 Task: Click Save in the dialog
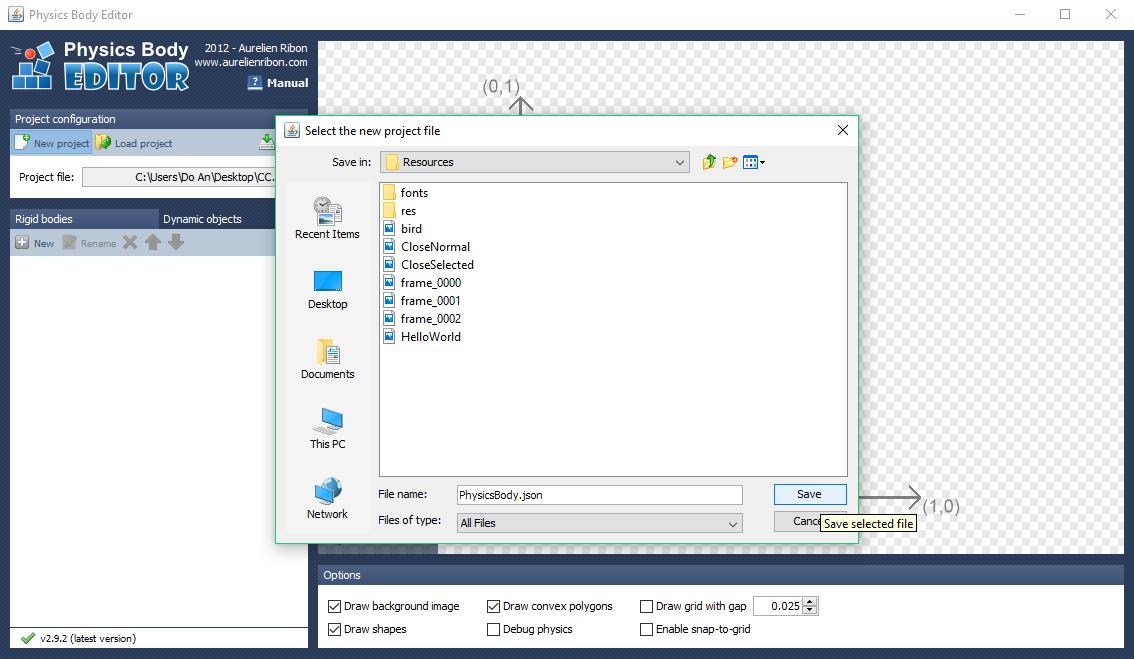pos(809,494)
